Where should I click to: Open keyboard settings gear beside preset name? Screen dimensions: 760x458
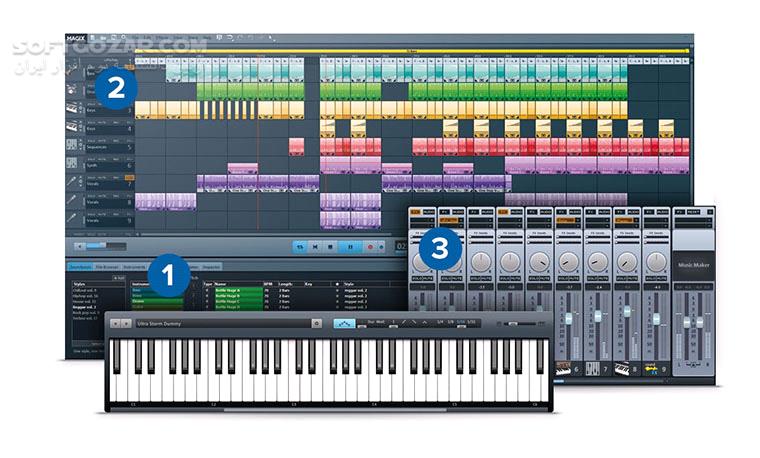coord(317,323)
